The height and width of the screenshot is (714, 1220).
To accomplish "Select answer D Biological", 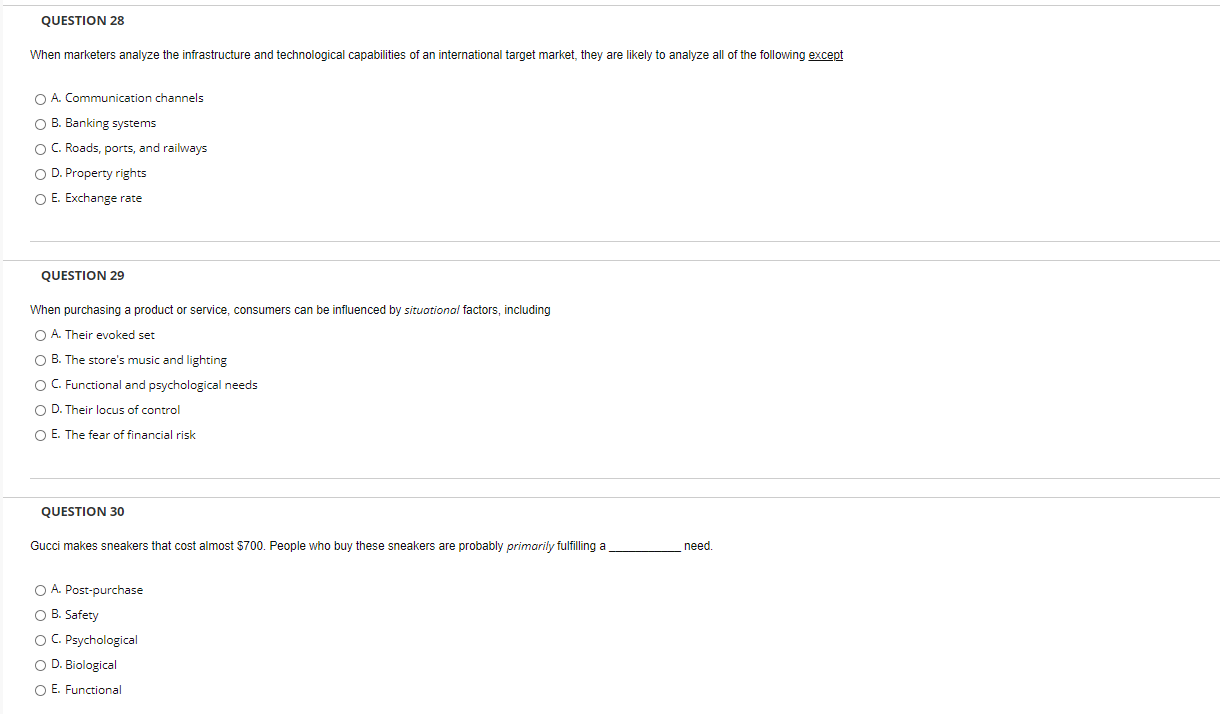I will (x=40, y=665).
